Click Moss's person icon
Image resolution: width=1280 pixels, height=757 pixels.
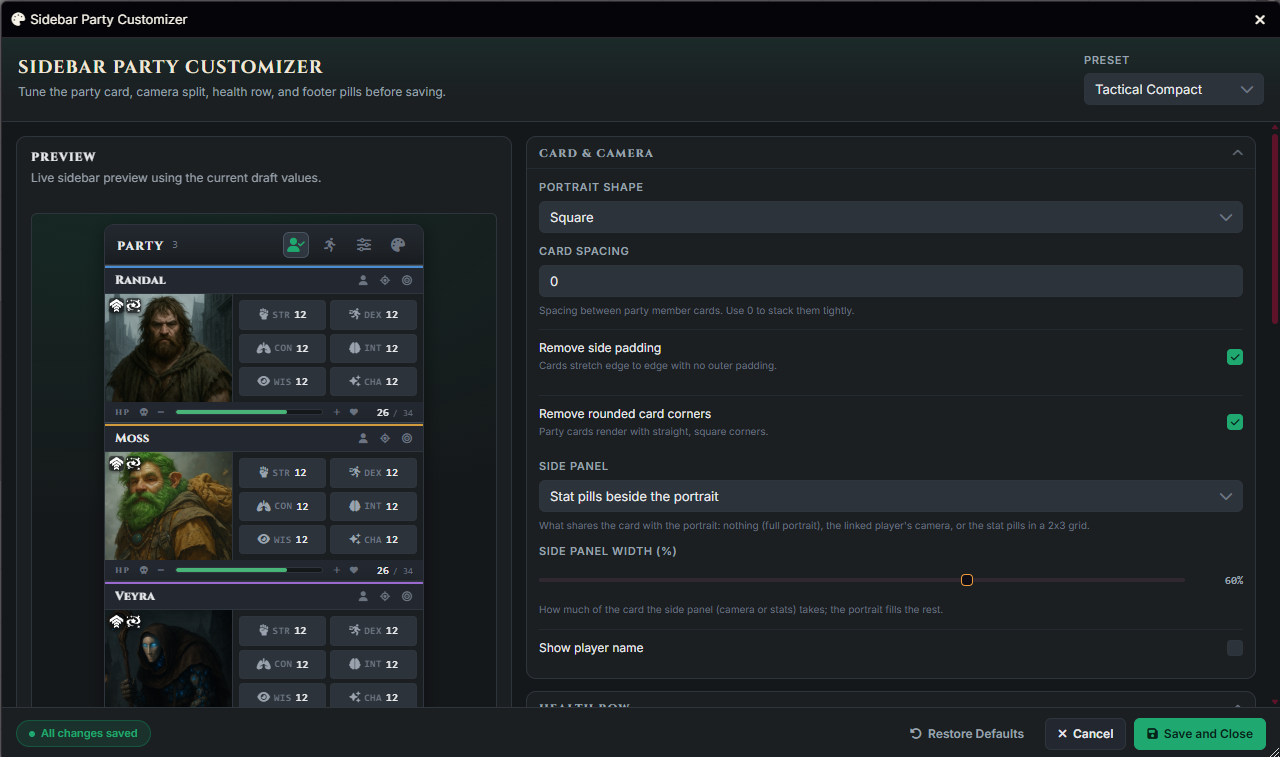[363, 439]
